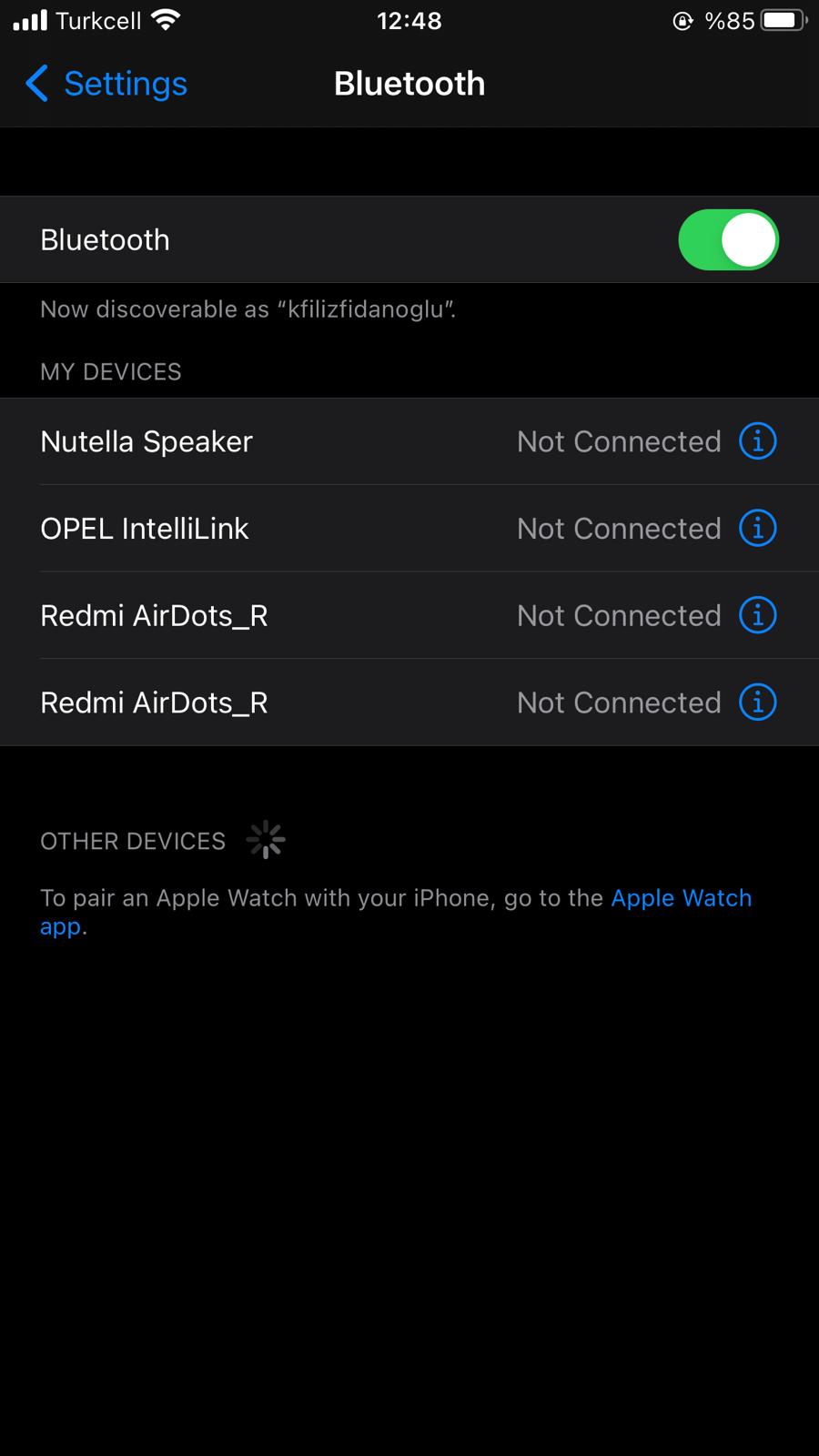Image resolution: width=819 pixels, height=1456 pixels.
Task: Tap info icon for second Redmi AirDots_R
Action: click(757, 703)
